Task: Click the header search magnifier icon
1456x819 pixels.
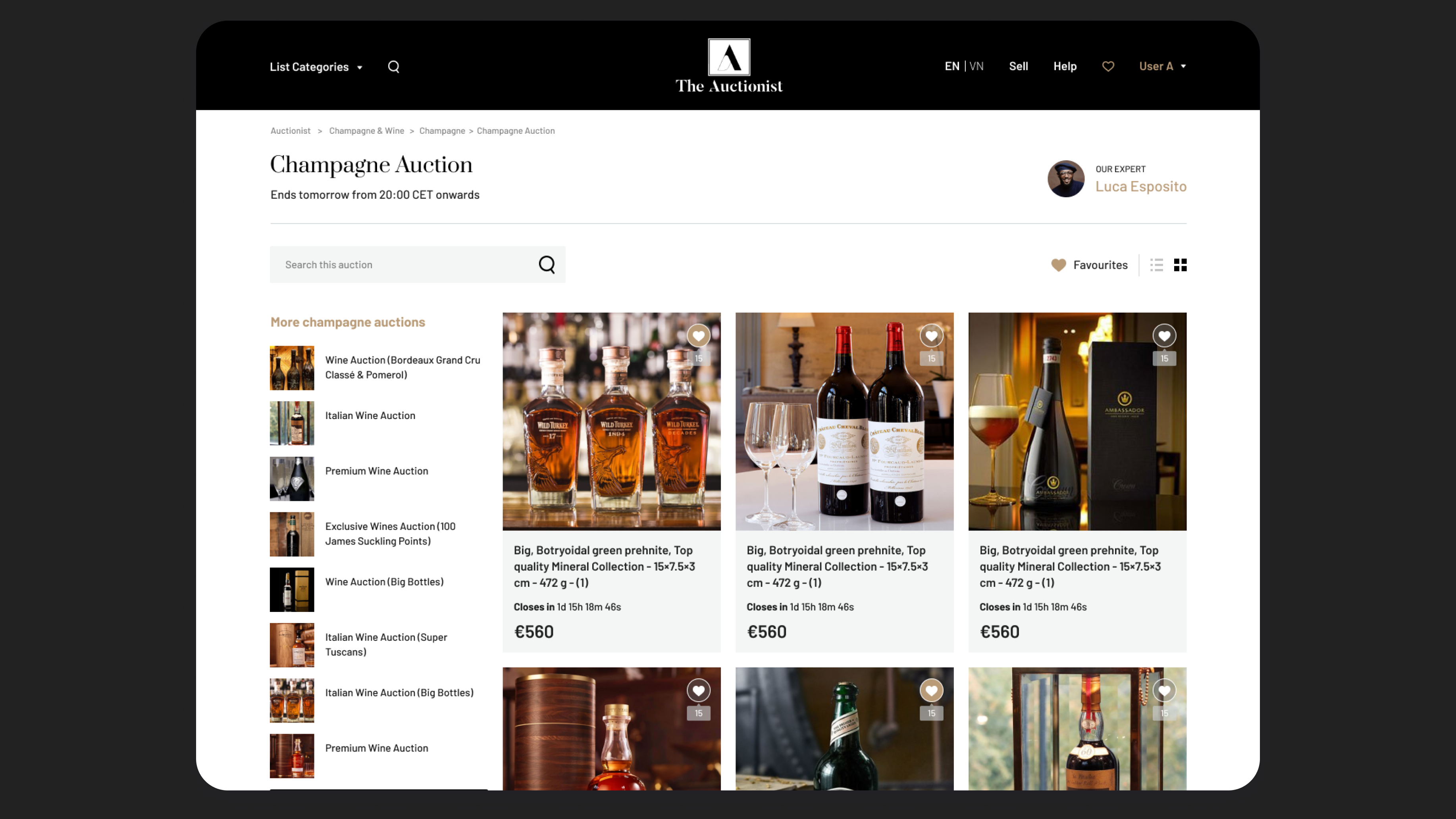Action: (393, 67)
